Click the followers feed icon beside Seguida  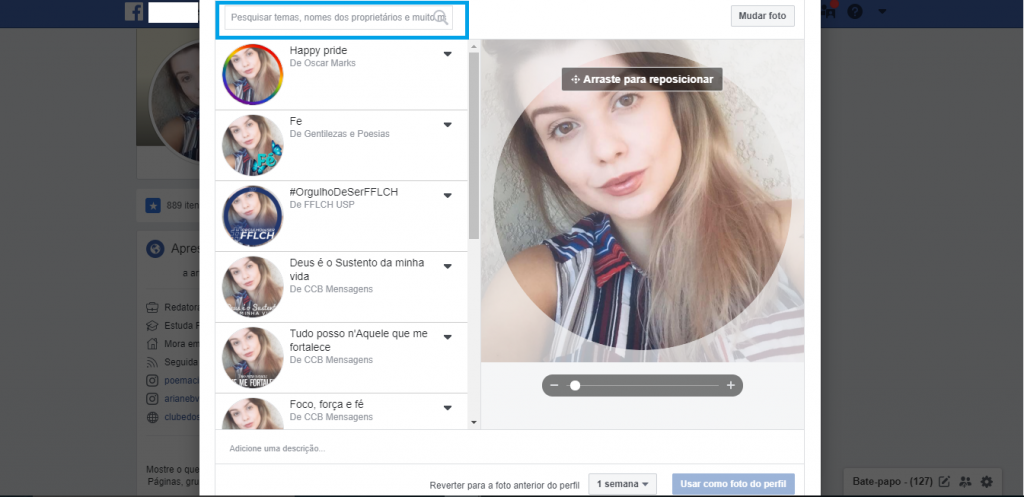pos(152,362)
